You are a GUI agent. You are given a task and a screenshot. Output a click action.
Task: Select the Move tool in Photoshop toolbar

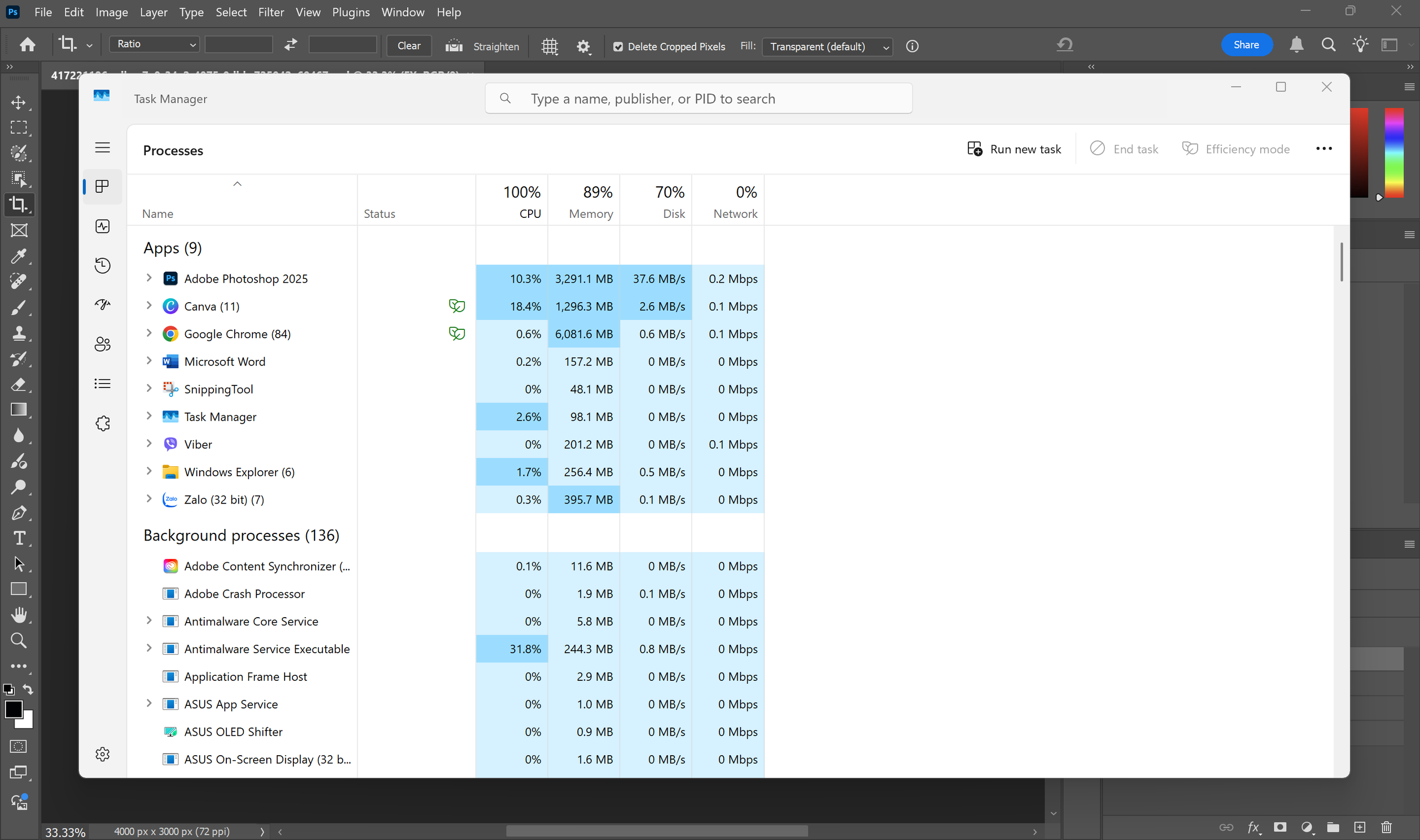pyautogui.click(x=18, y=103)
